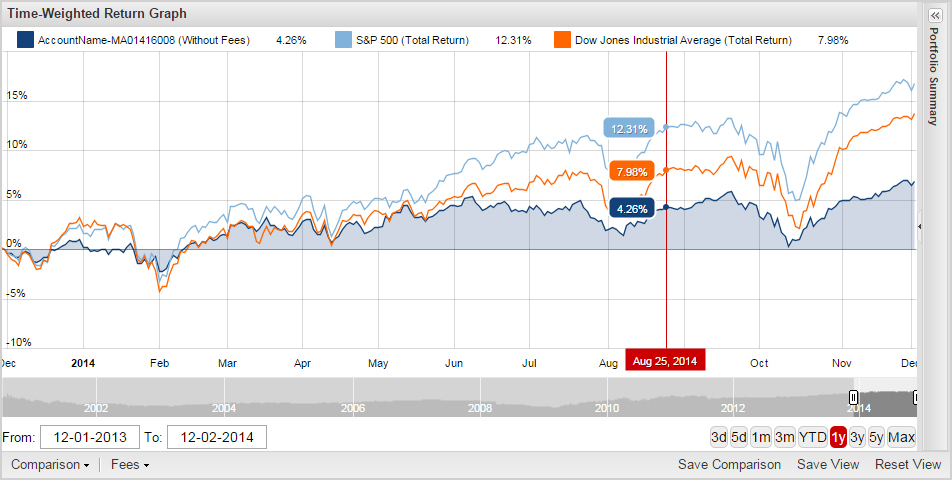Screen dimensions: 952x480
Task: Click the 2014 label in navigator
Action: tap(859, 408)
